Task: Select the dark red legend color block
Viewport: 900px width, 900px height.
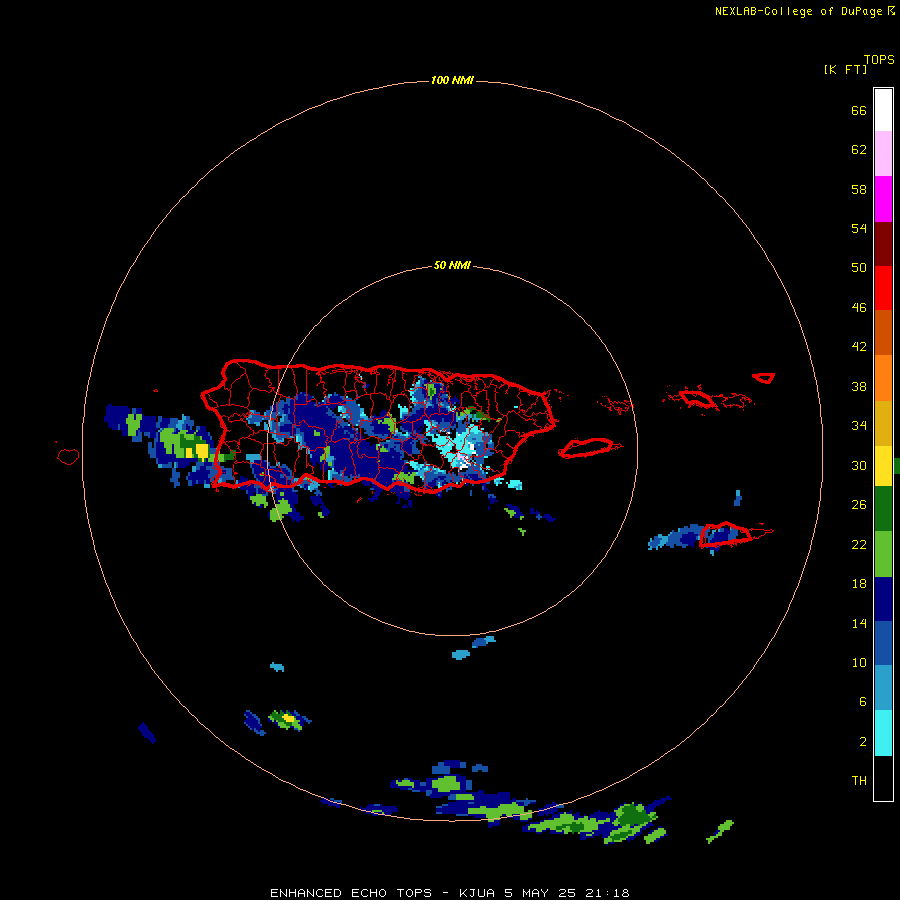Action: click(883, 244)
